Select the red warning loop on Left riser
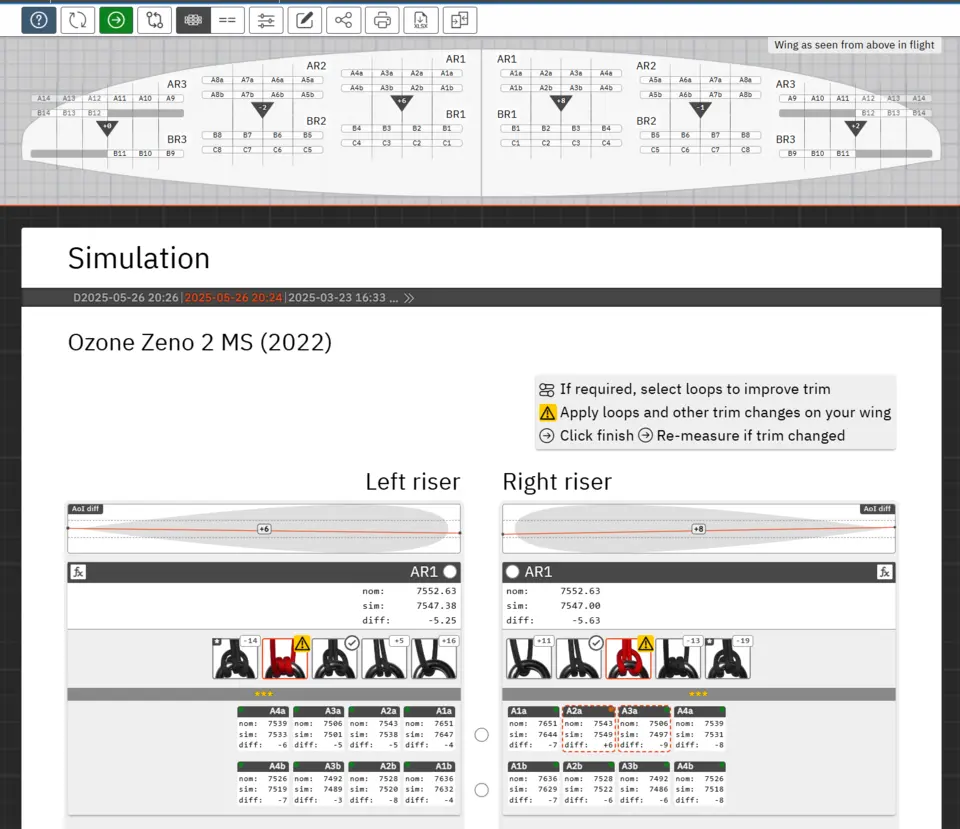The image size is (960, 829). 285,658
